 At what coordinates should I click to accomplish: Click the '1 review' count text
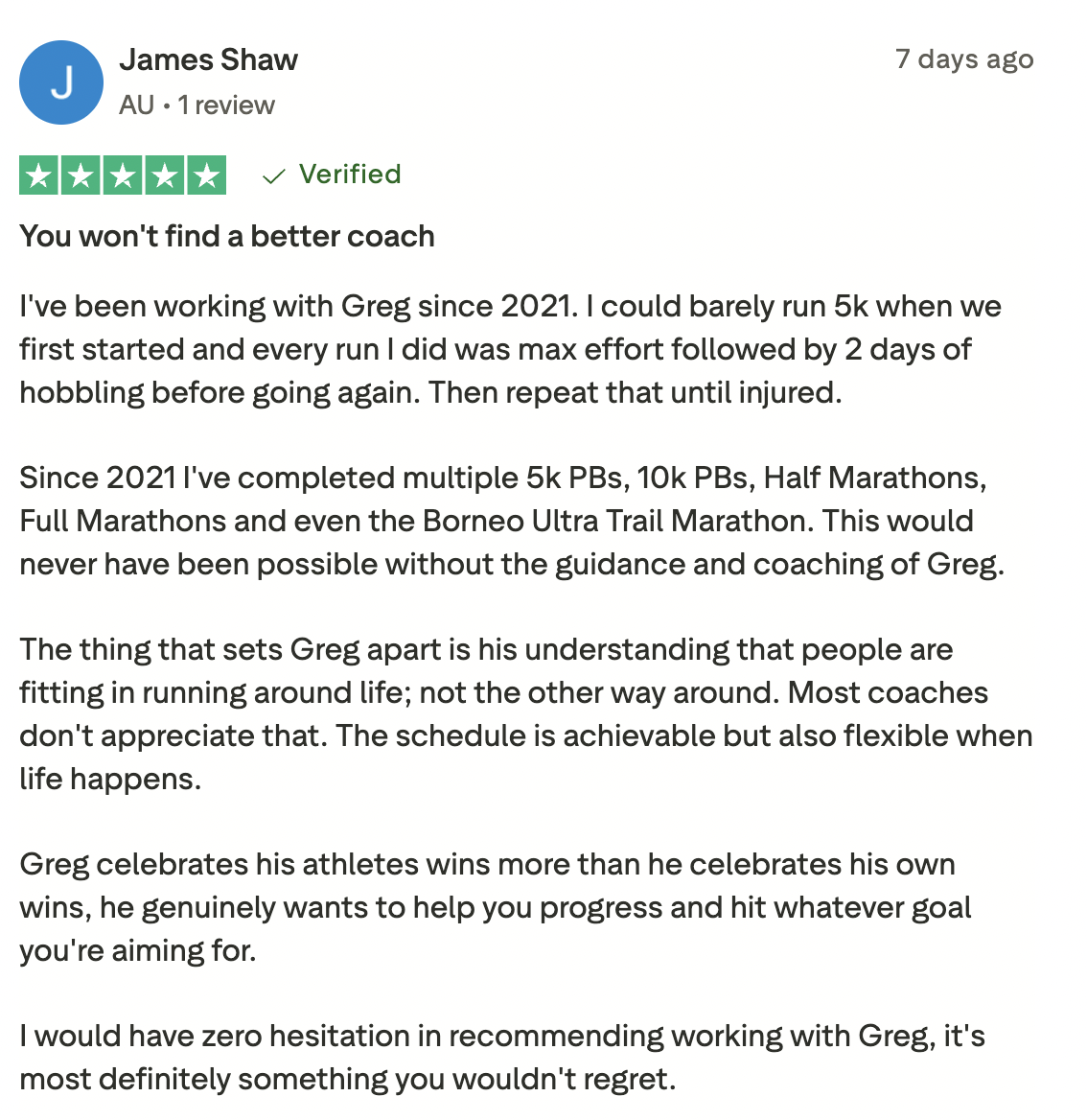[226, 105]
